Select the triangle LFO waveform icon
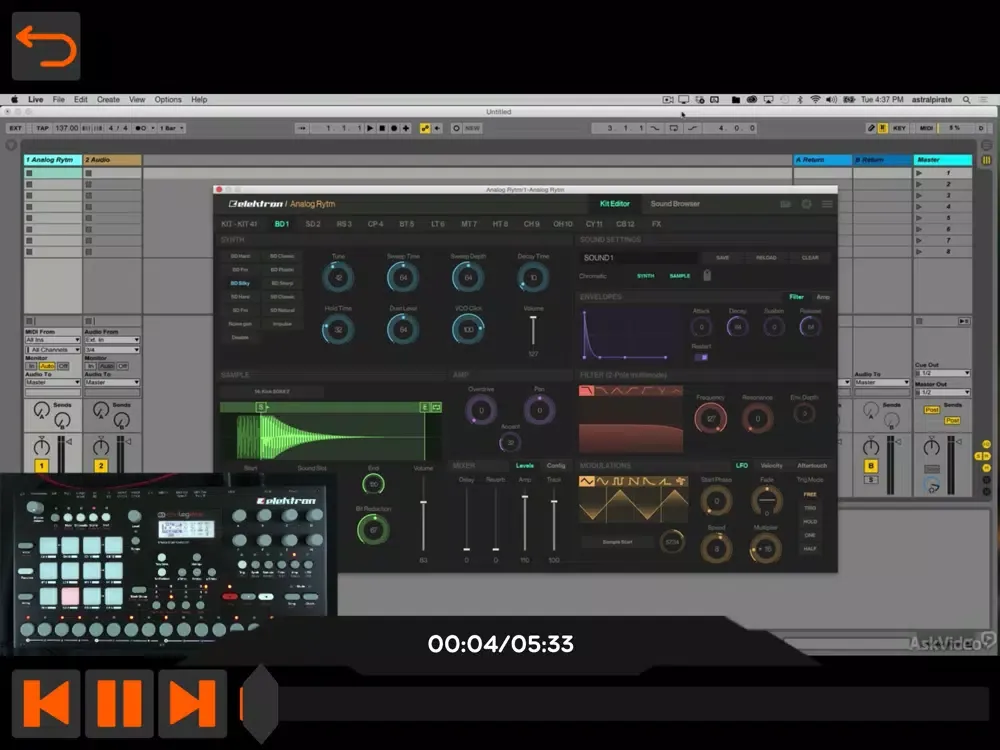The height and width of the screenshot is (750, 1000). 587,482
